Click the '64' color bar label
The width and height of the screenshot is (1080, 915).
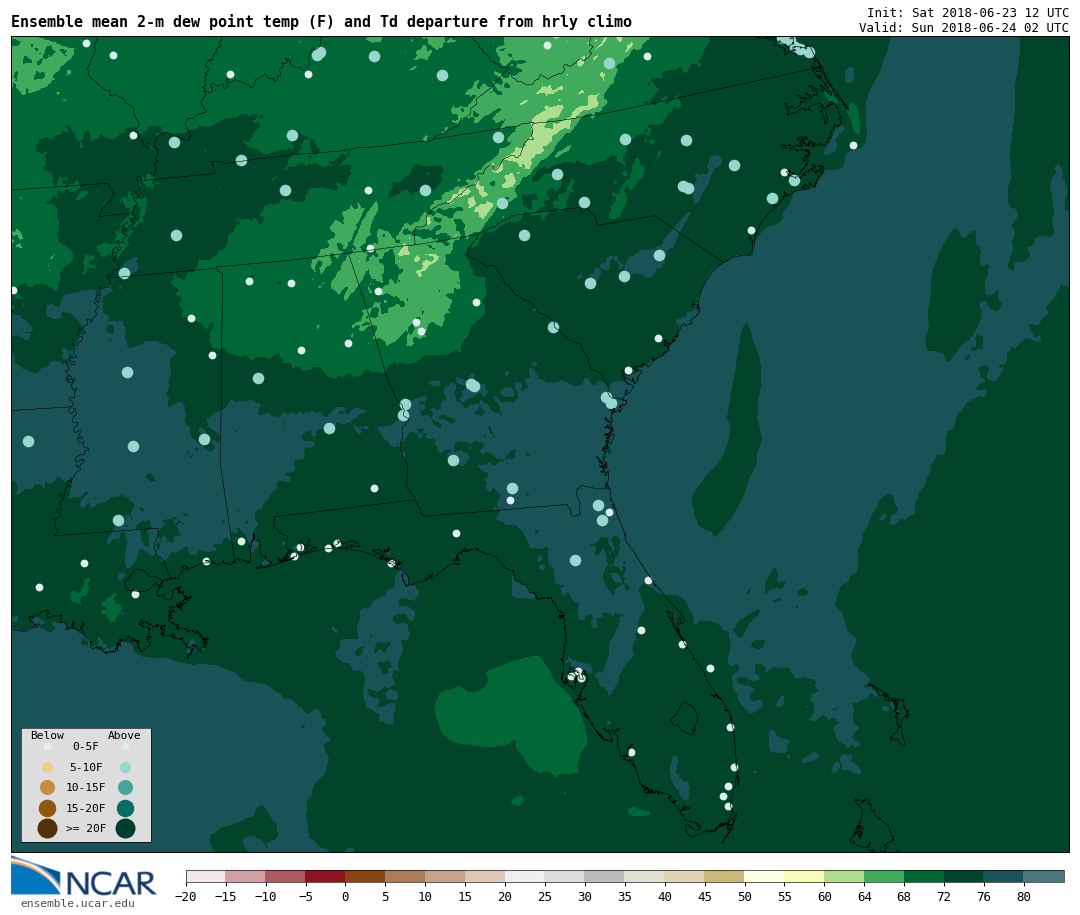pyautogui.click(x=864, y=896)
